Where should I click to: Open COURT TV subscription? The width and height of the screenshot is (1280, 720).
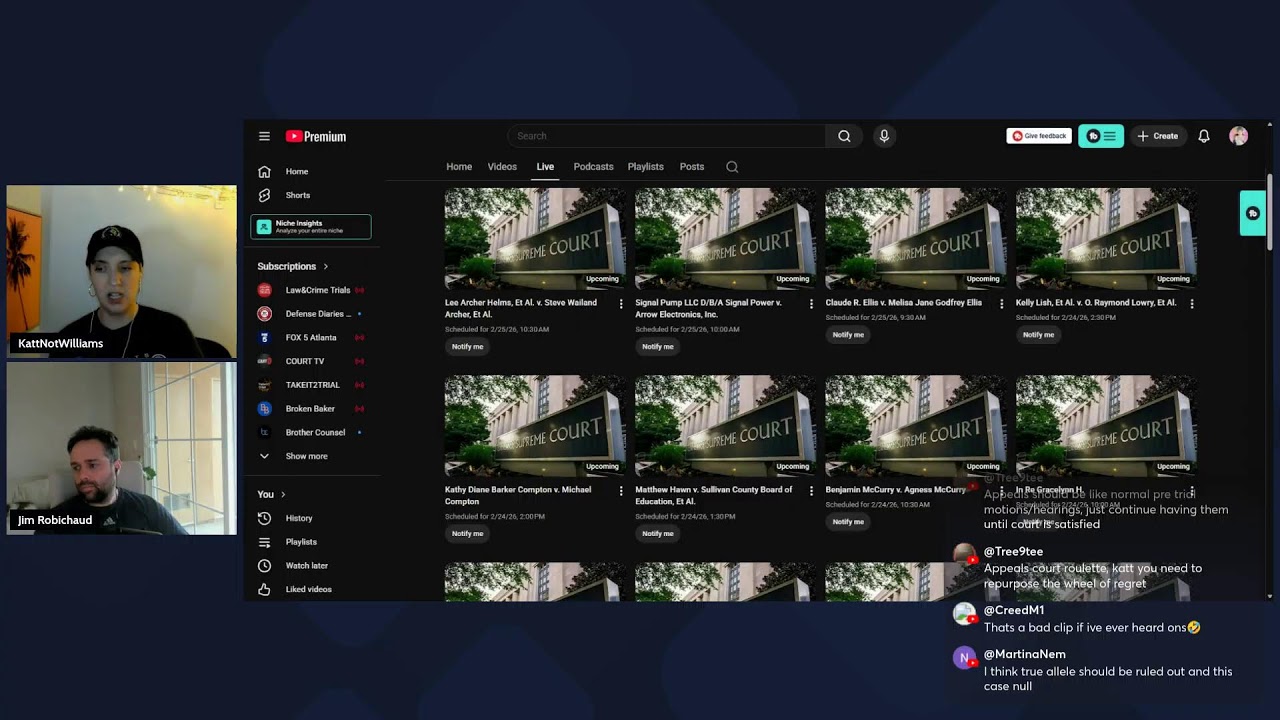pyautogui.click(x=312, y=361)
